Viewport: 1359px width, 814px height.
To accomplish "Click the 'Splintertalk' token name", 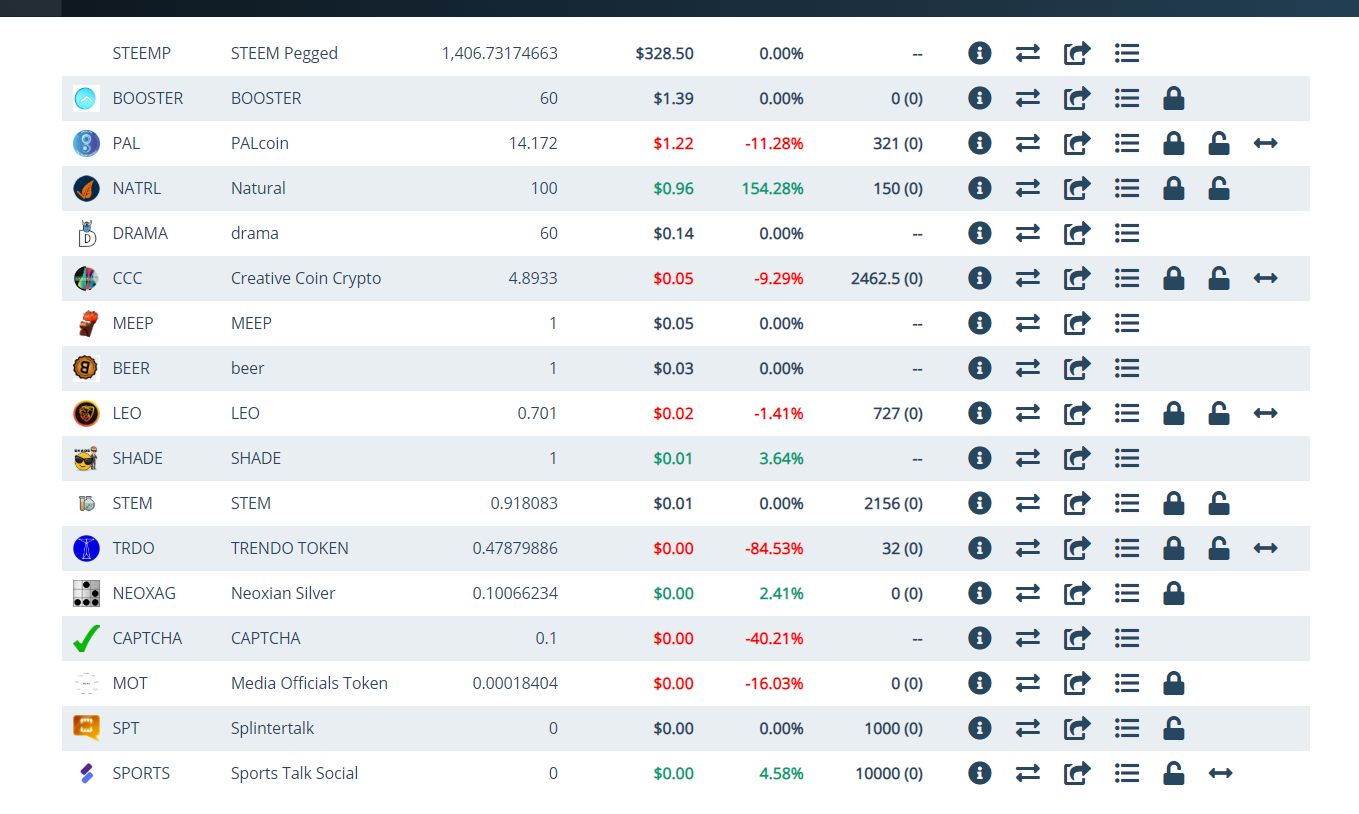I will 272,728.
